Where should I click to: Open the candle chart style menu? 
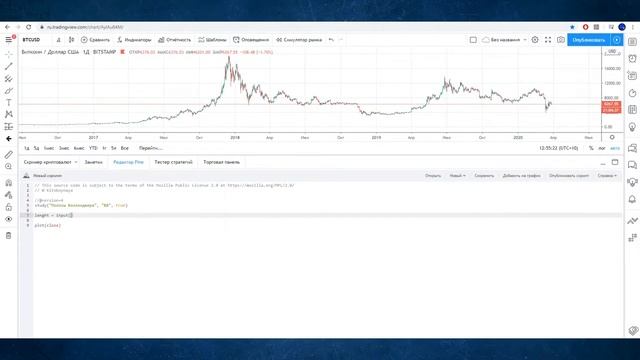click(71, 40)
